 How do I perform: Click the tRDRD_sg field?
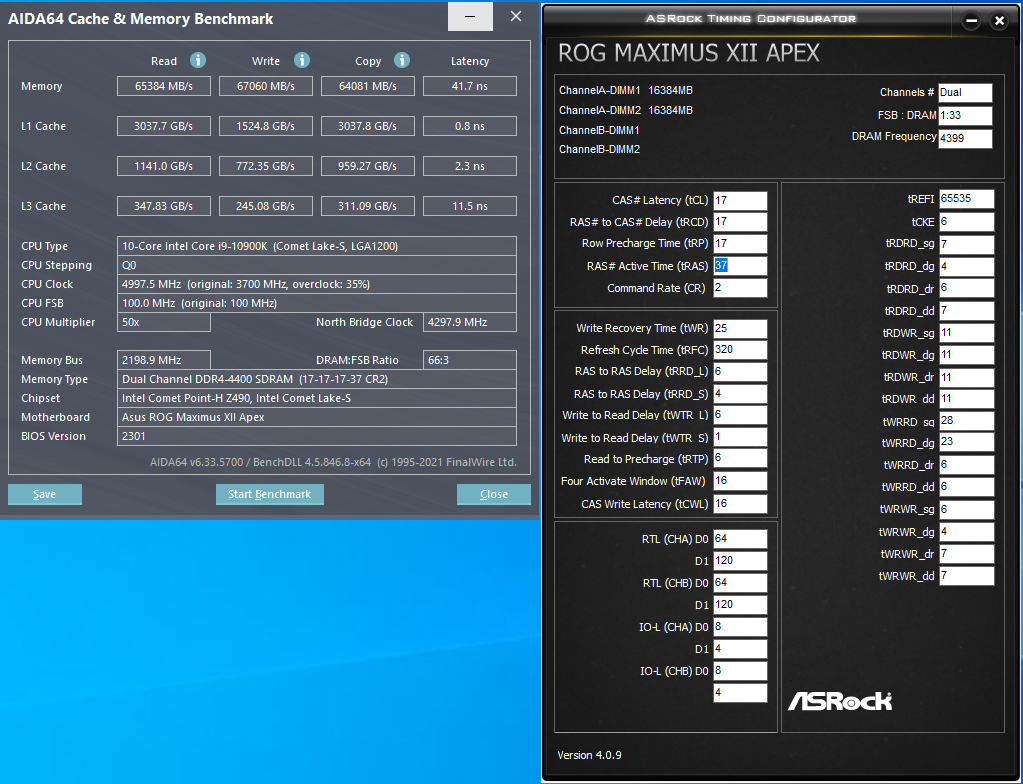click(966, 245)
